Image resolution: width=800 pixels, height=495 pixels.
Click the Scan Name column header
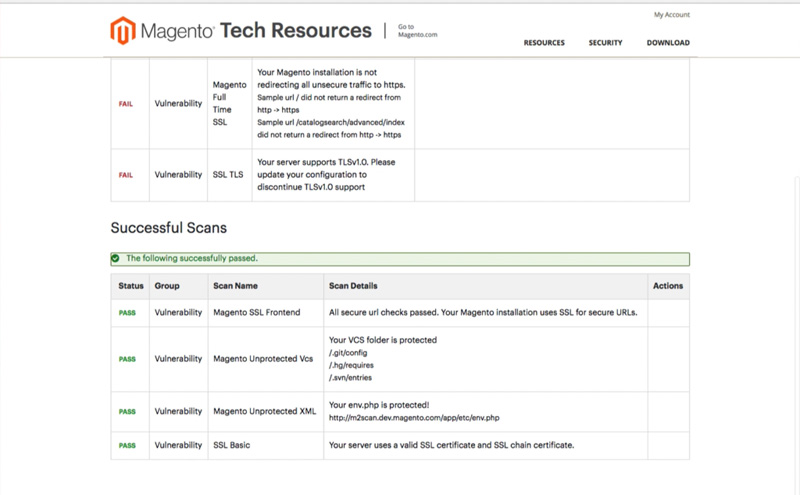pyautogui.click(x=235, y=286)
